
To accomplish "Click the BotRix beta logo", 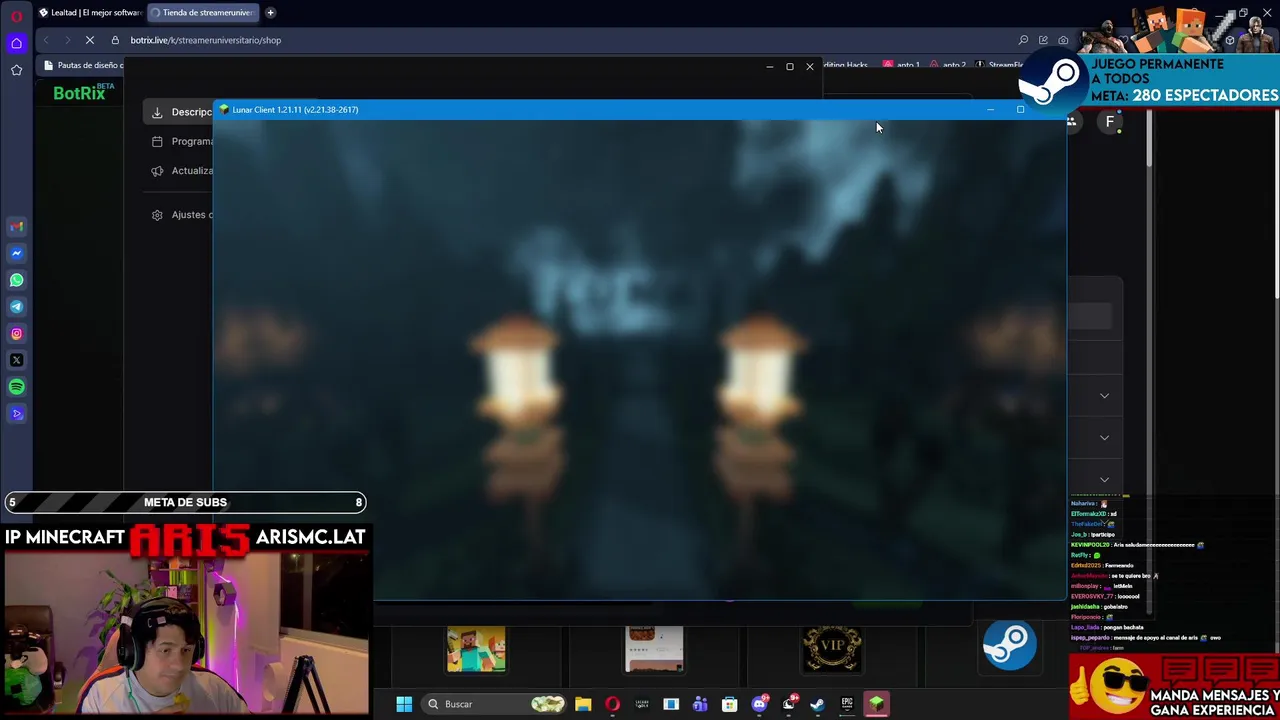I will (x=83, y=93).
